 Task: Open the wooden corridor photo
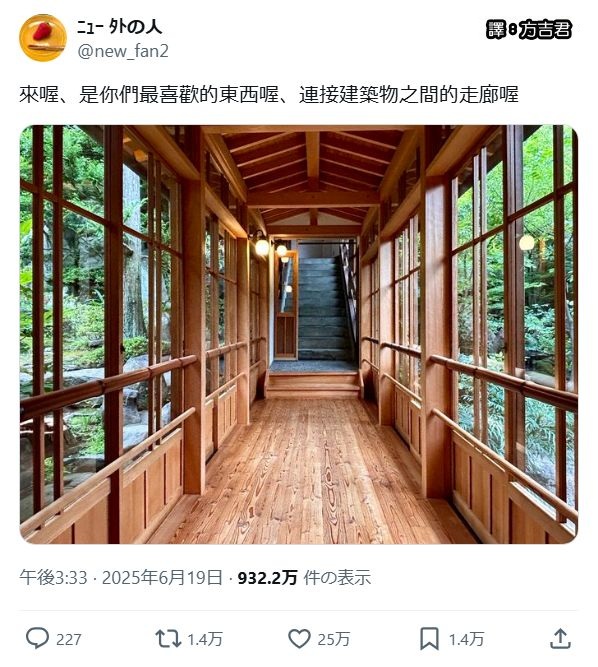pos(299,334)
